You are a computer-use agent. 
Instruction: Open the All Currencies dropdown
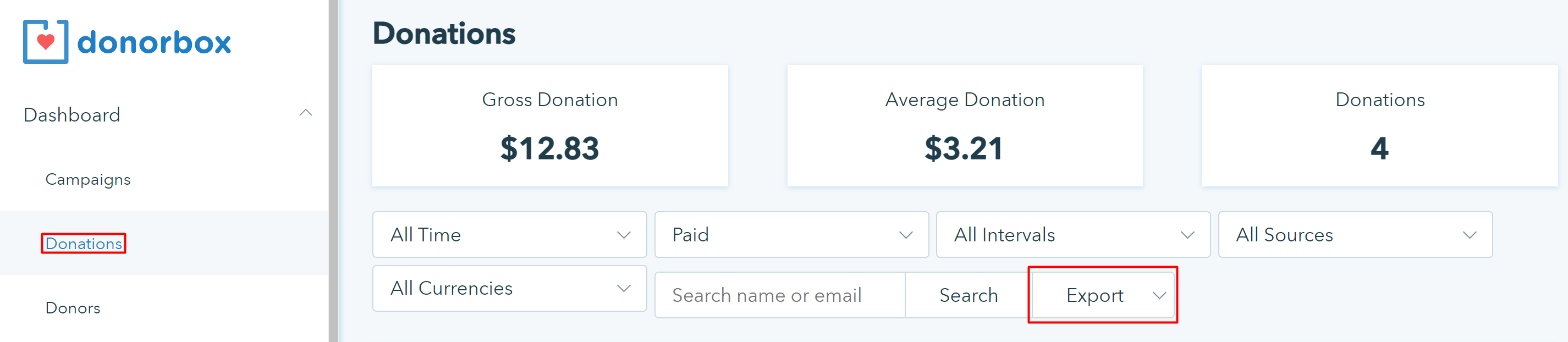coord(509,289)
